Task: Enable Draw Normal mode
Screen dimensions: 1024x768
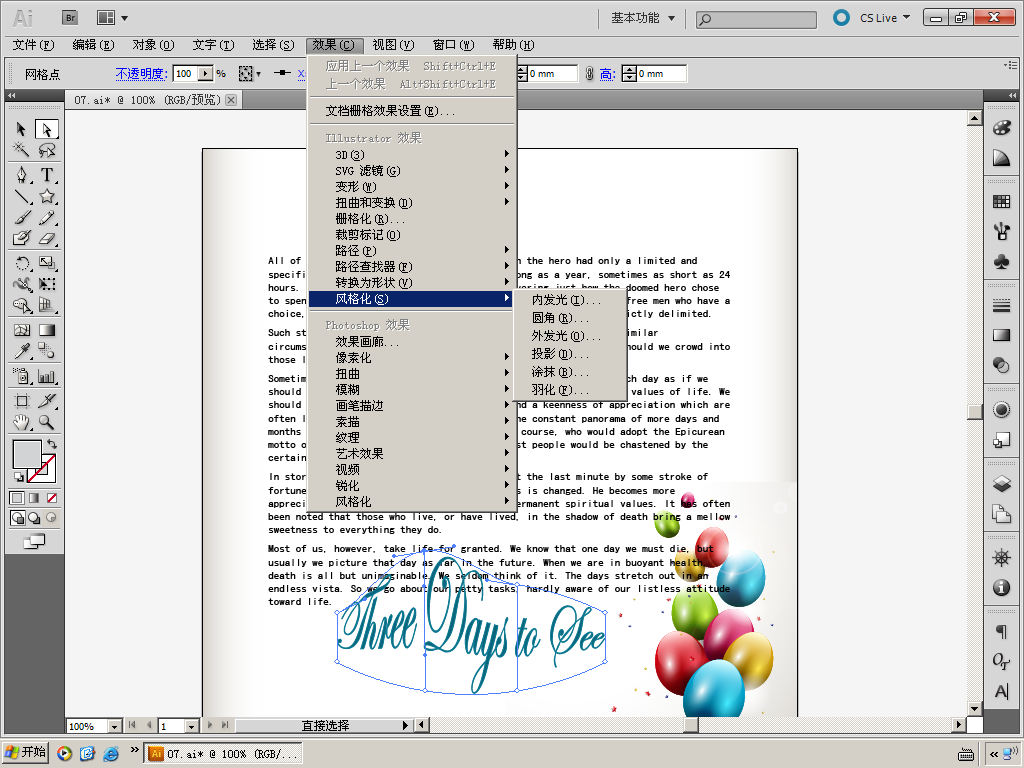Action: point(18,518)
